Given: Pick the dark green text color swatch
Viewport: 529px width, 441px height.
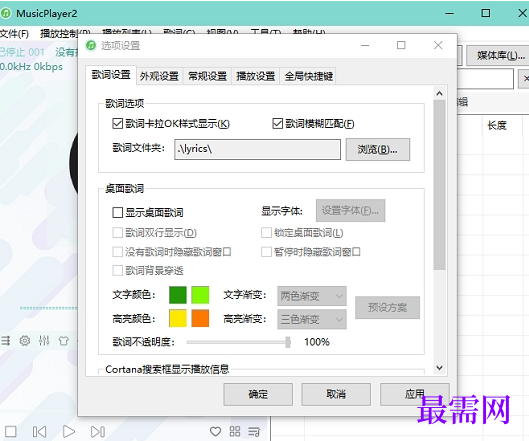Looking at the screenshot, I should 177,295.
